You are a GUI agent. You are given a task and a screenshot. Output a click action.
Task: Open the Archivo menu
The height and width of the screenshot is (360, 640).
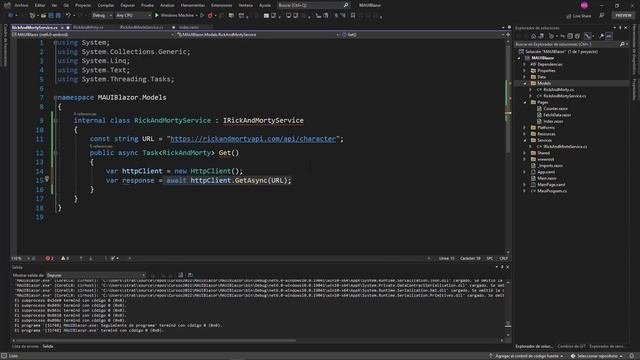pyautogui.click(x=21, y=5)
